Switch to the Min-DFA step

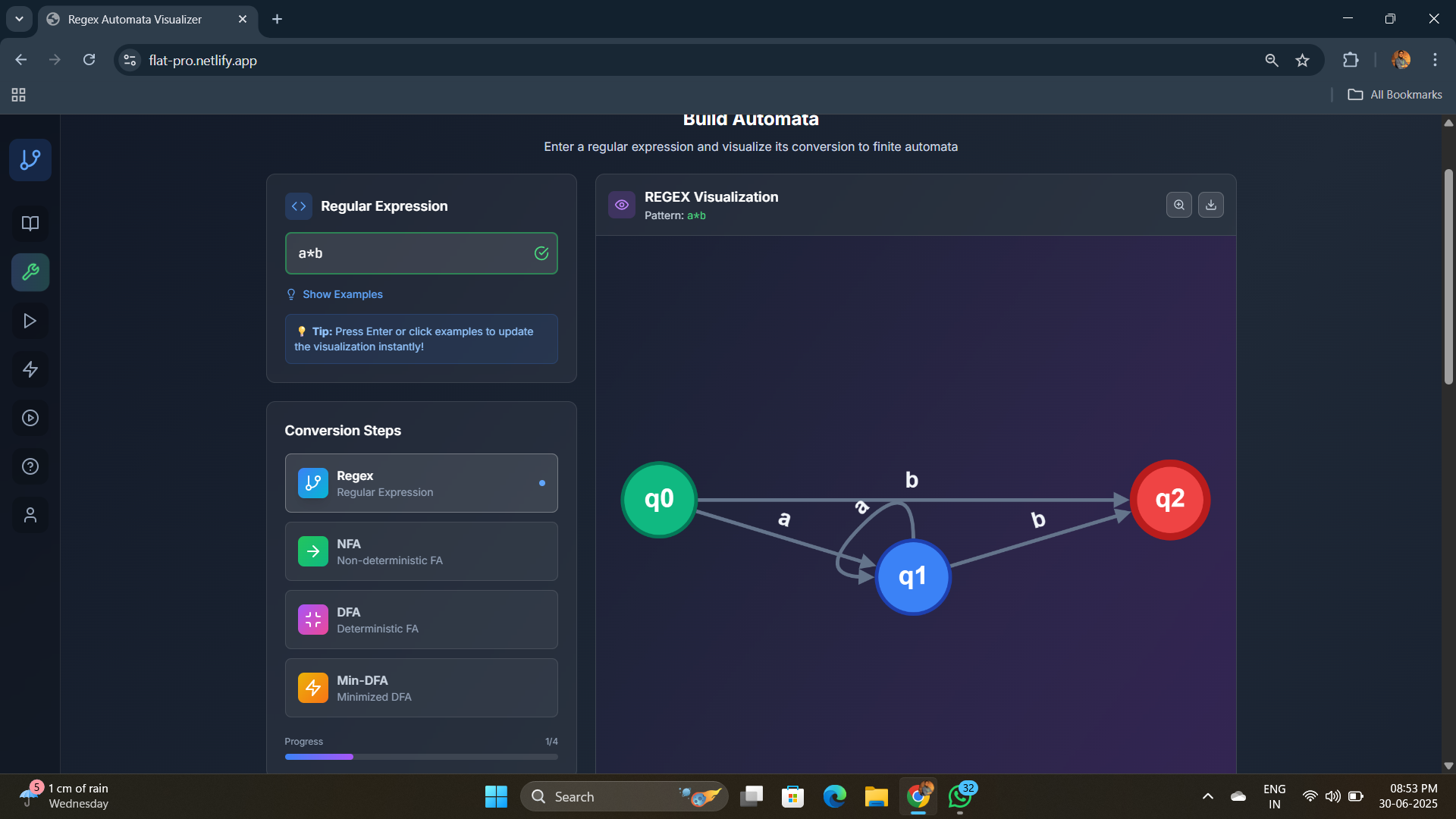point(421,688)
